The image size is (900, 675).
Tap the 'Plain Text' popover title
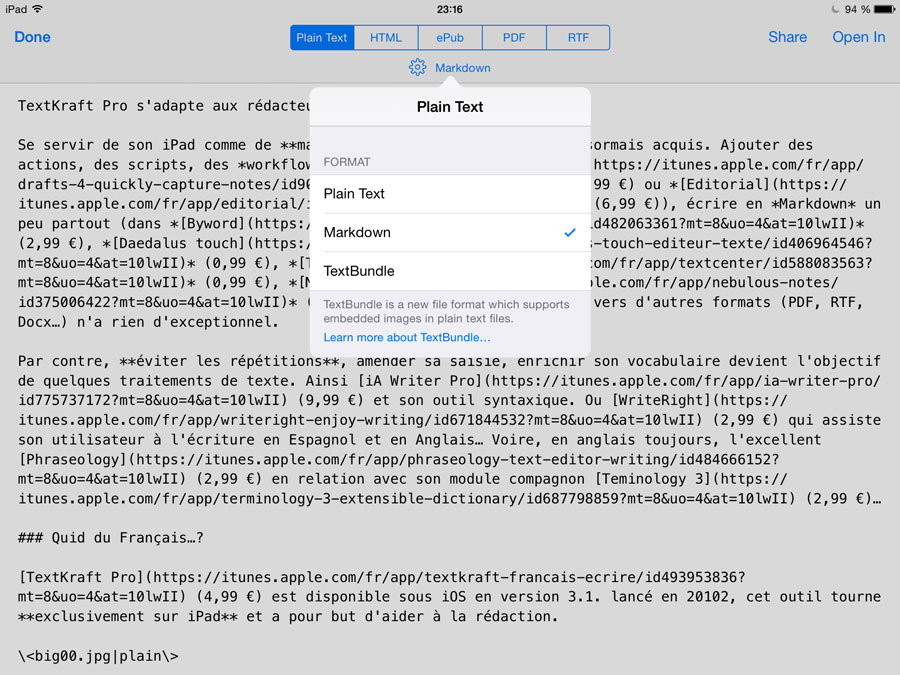[x=450, y=107]
